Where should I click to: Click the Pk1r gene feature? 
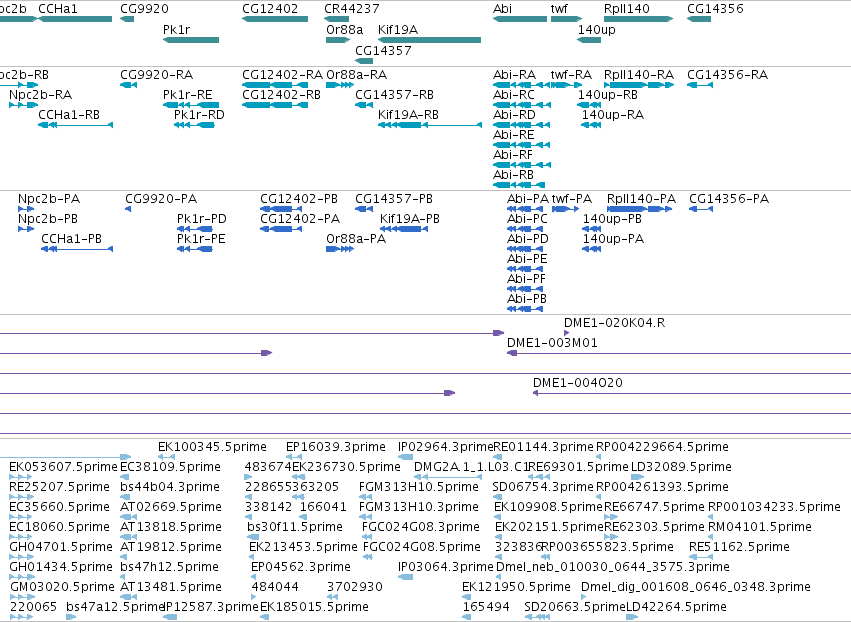point(191,40)
